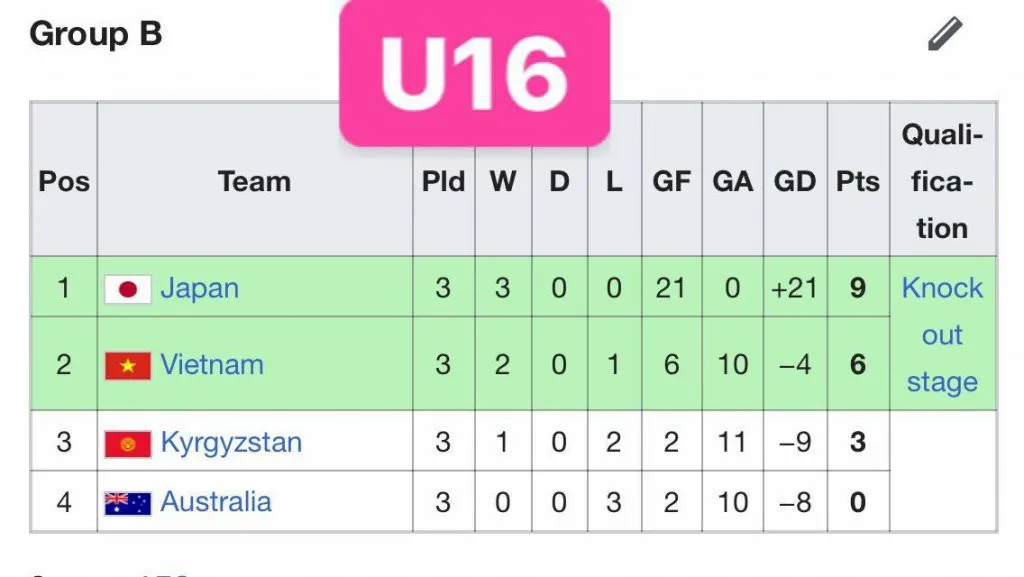Open the Knock out stage link
Image resolution: width=1024 pixels, height=577 pixels.
tap(941, 335)
